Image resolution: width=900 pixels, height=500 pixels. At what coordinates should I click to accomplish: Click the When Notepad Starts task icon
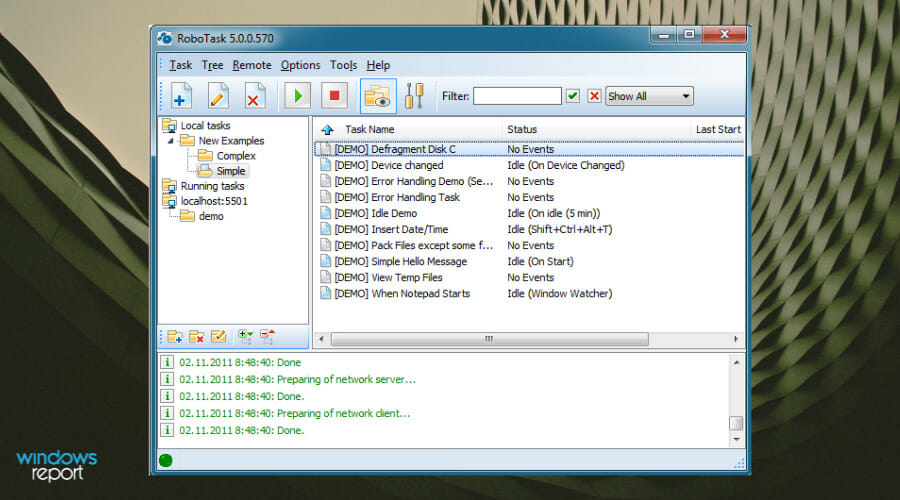point(325,293)
